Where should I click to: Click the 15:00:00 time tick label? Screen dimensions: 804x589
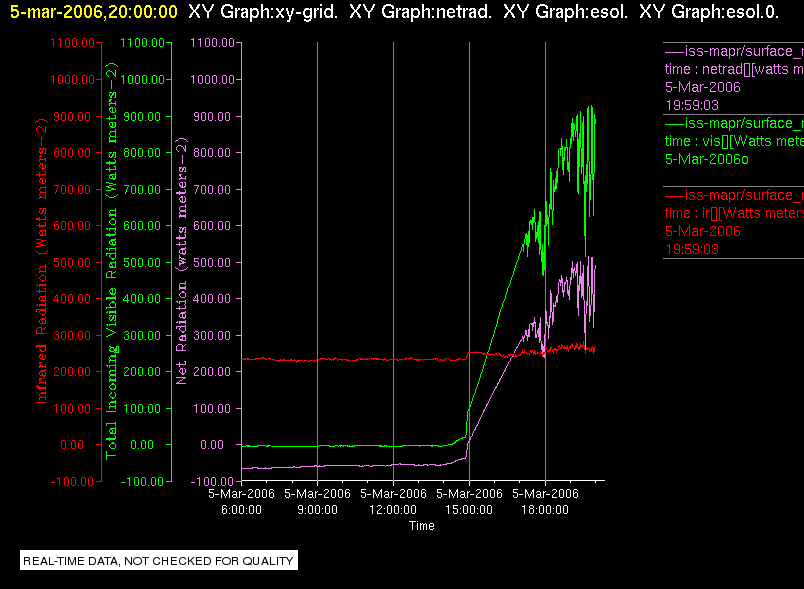(469, 510)
